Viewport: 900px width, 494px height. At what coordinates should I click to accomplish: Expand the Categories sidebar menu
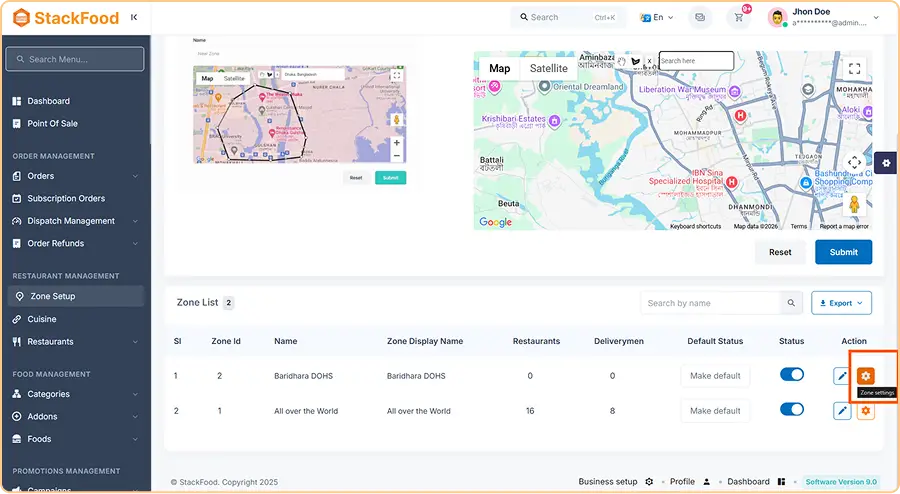point(75,394)
